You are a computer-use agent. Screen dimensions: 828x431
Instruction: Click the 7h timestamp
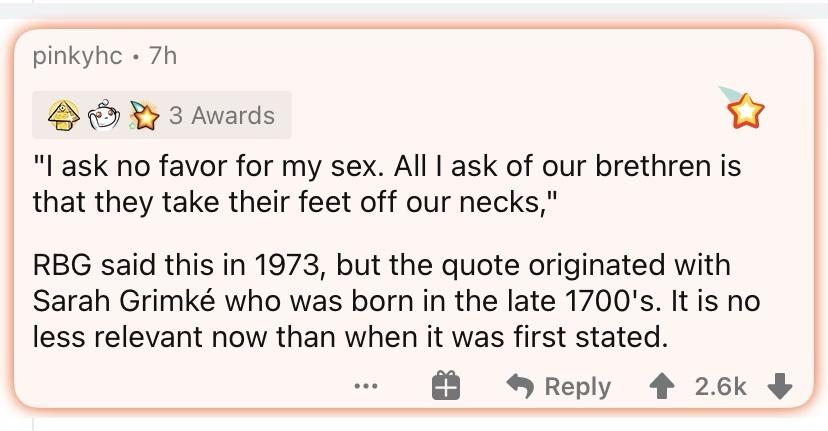pos(162,56)
